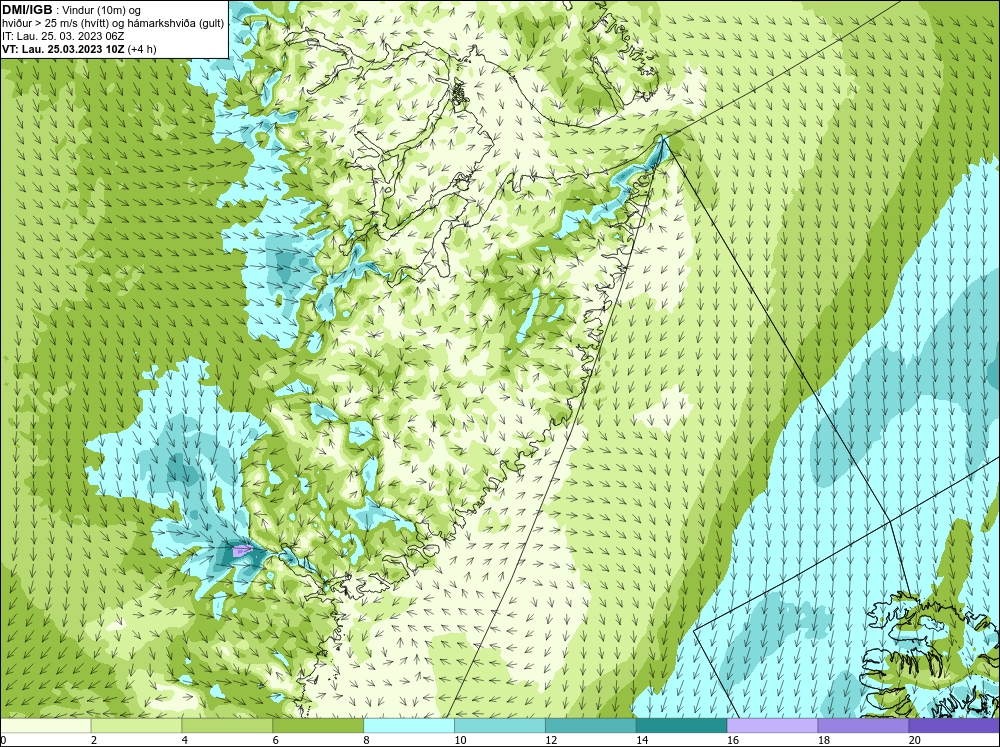1000x747 pixels.
Task: Click the legend scale label "14"
Action: click(642, 740)
